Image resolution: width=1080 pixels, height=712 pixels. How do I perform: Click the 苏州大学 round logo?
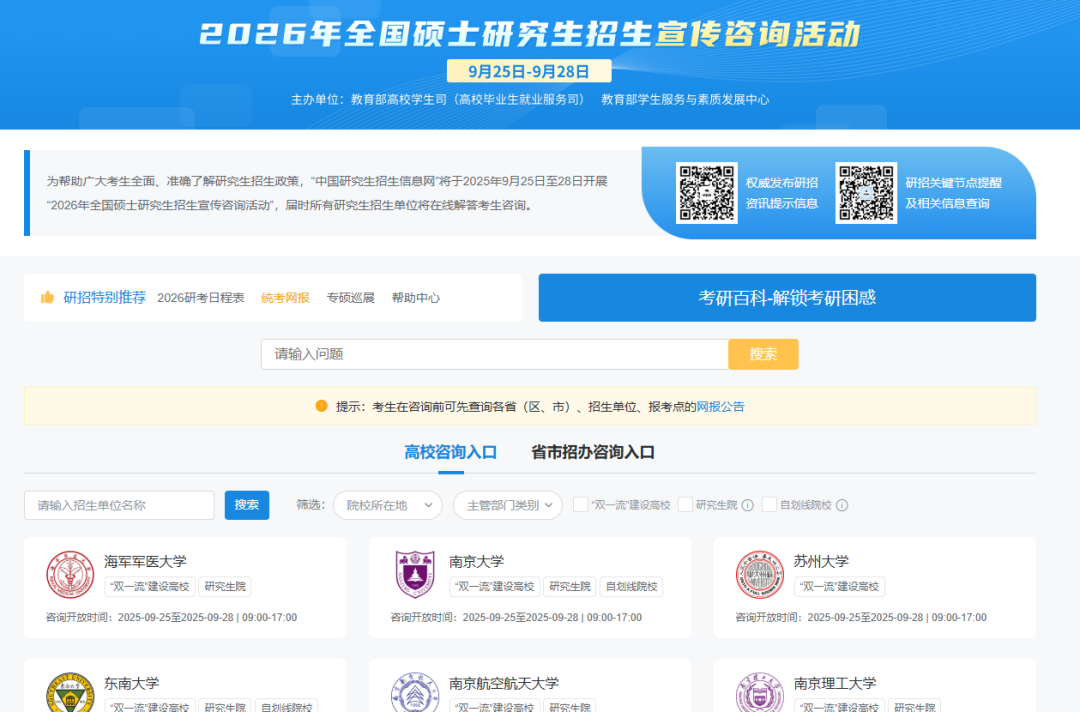pos(760,575)
